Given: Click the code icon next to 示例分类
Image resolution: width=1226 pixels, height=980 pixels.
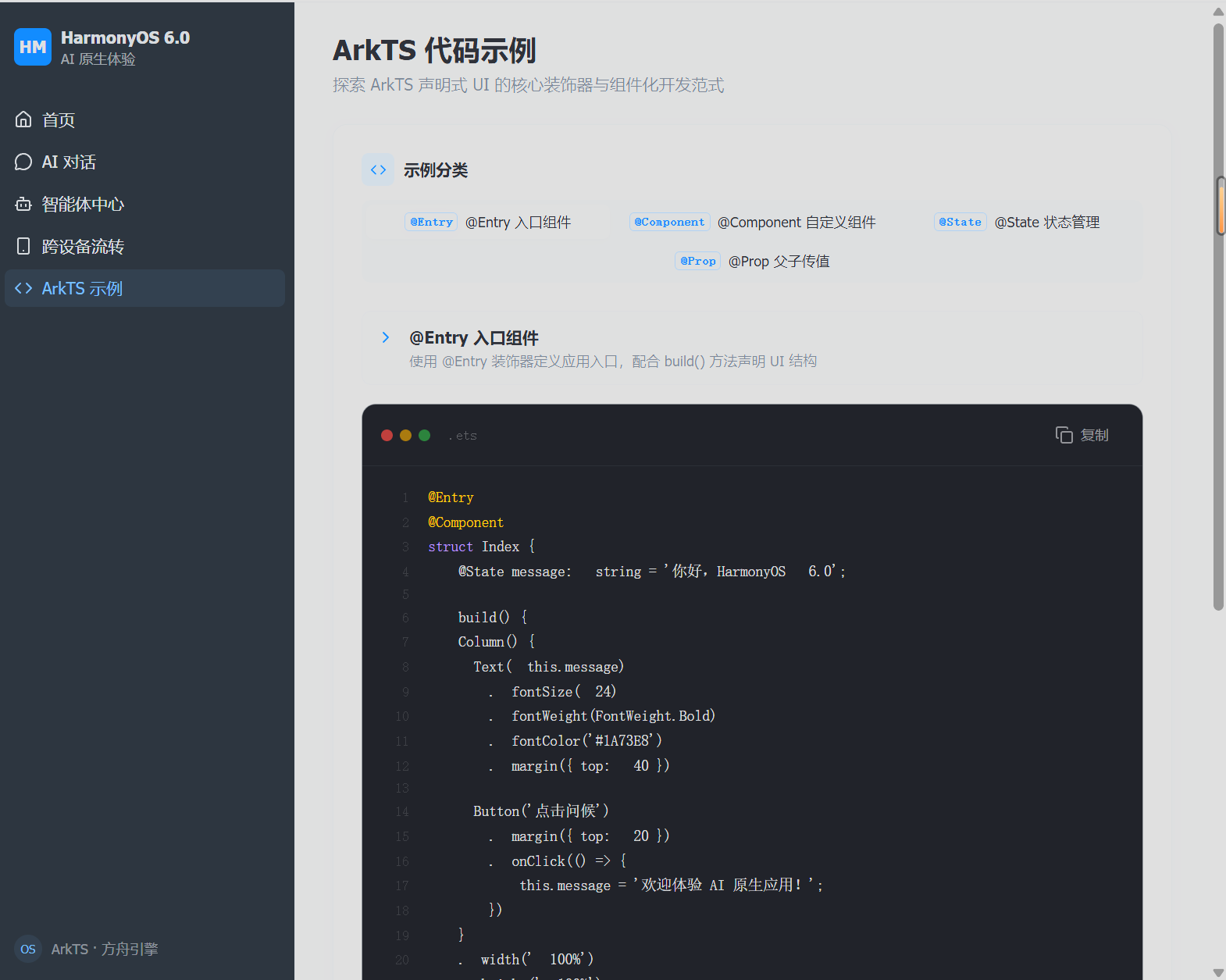Looking at the screenshot, I should click(378, 169).
